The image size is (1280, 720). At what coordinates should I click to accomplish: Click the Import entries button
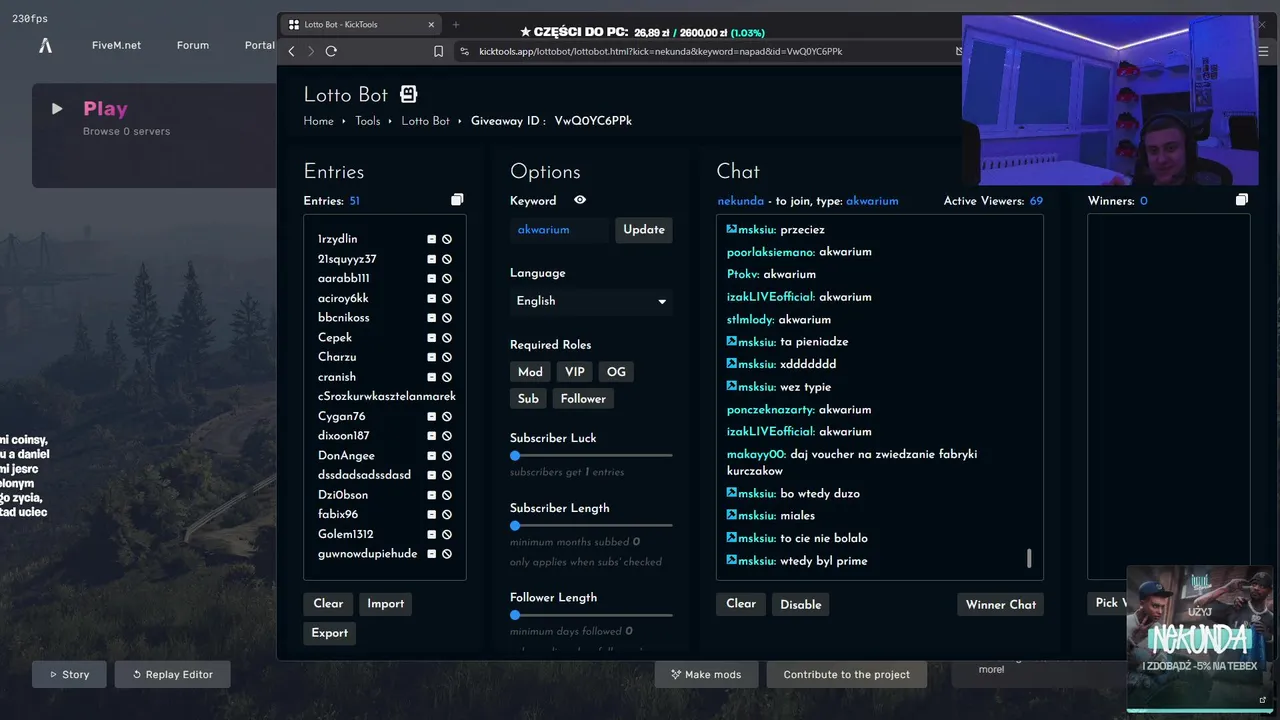tap(385, 604)
